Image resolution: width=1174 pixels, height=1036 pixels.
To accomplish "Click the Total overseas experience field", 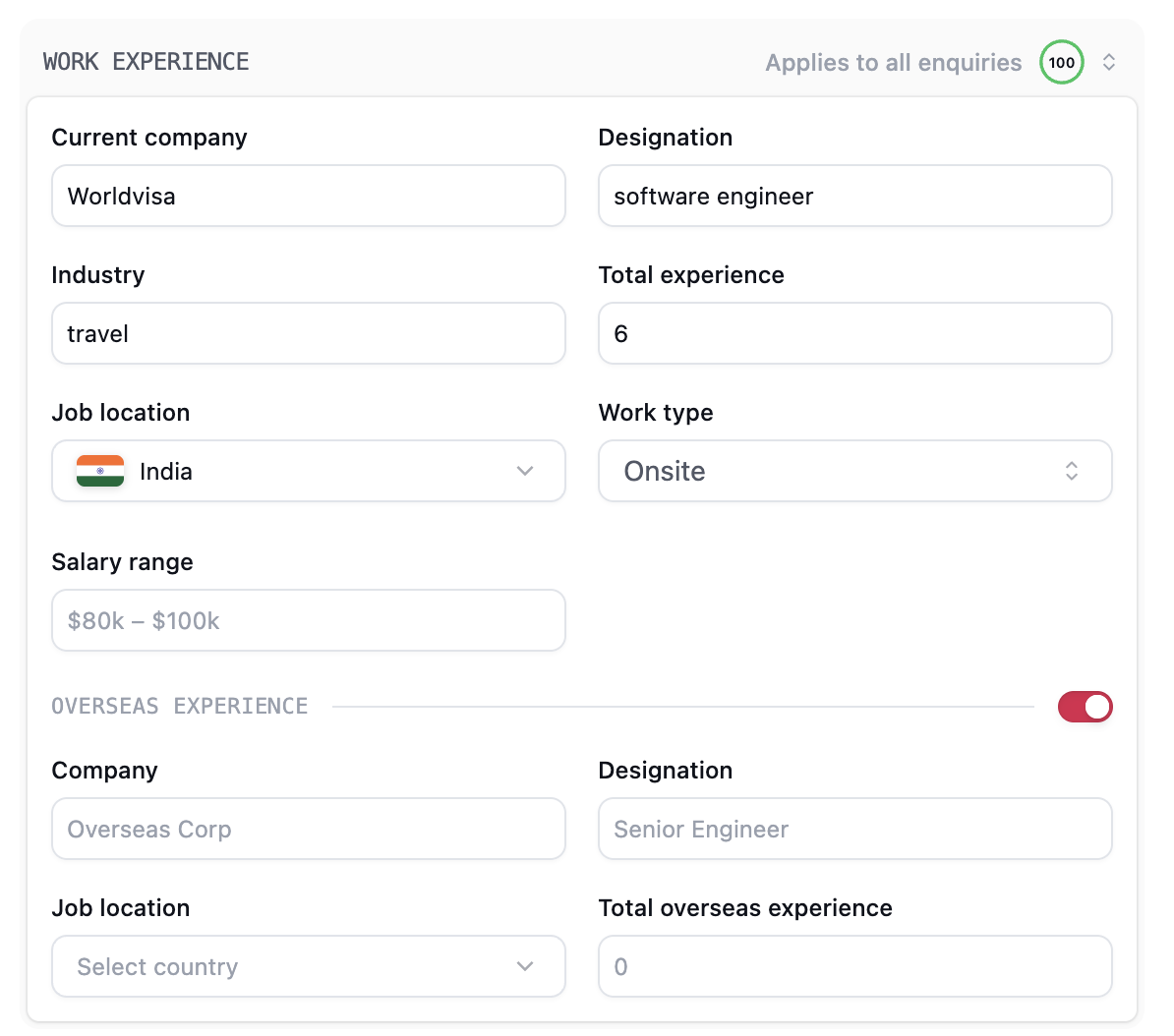I will click(x=855, y=966).
